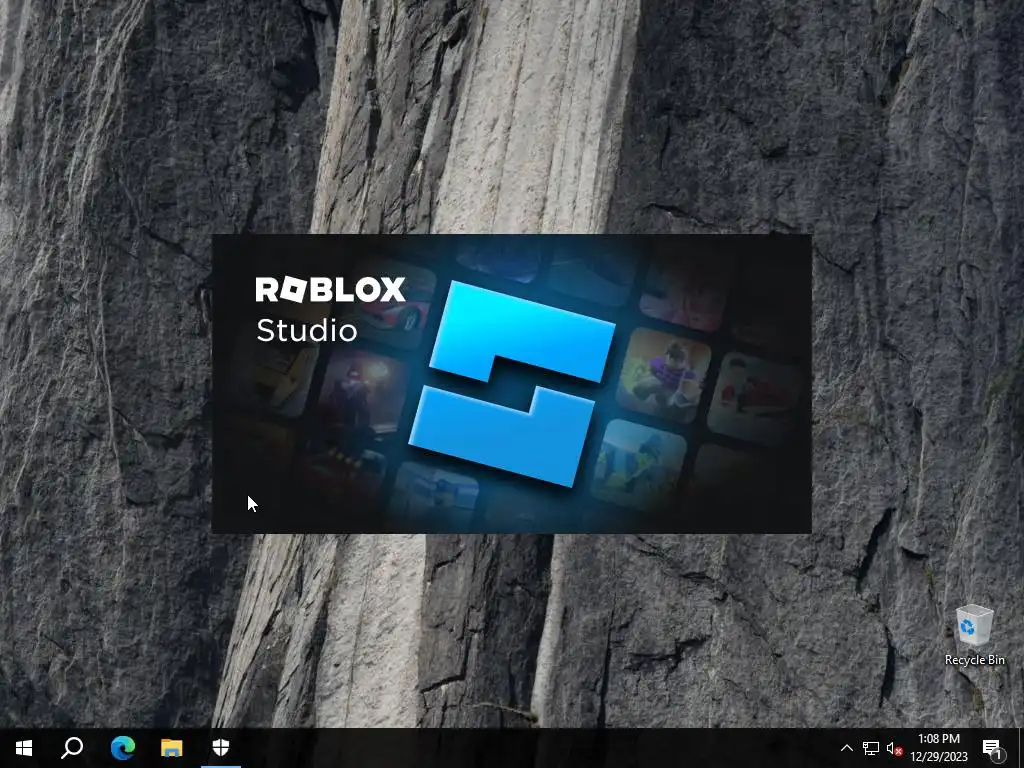1024x768 pixels.
Task: Open network status tray icon
Action: [871, 748]
